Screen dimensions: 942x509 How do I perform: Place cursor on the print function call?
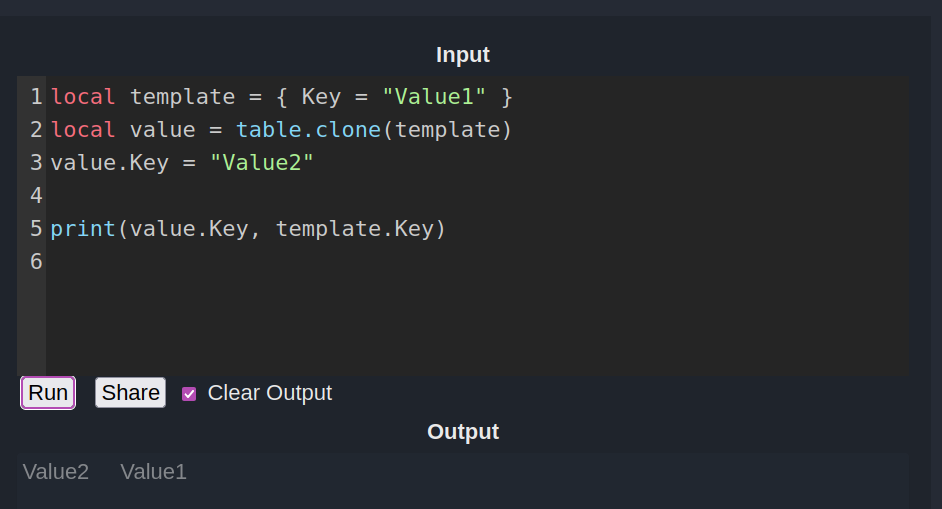[x=83, y=228]
